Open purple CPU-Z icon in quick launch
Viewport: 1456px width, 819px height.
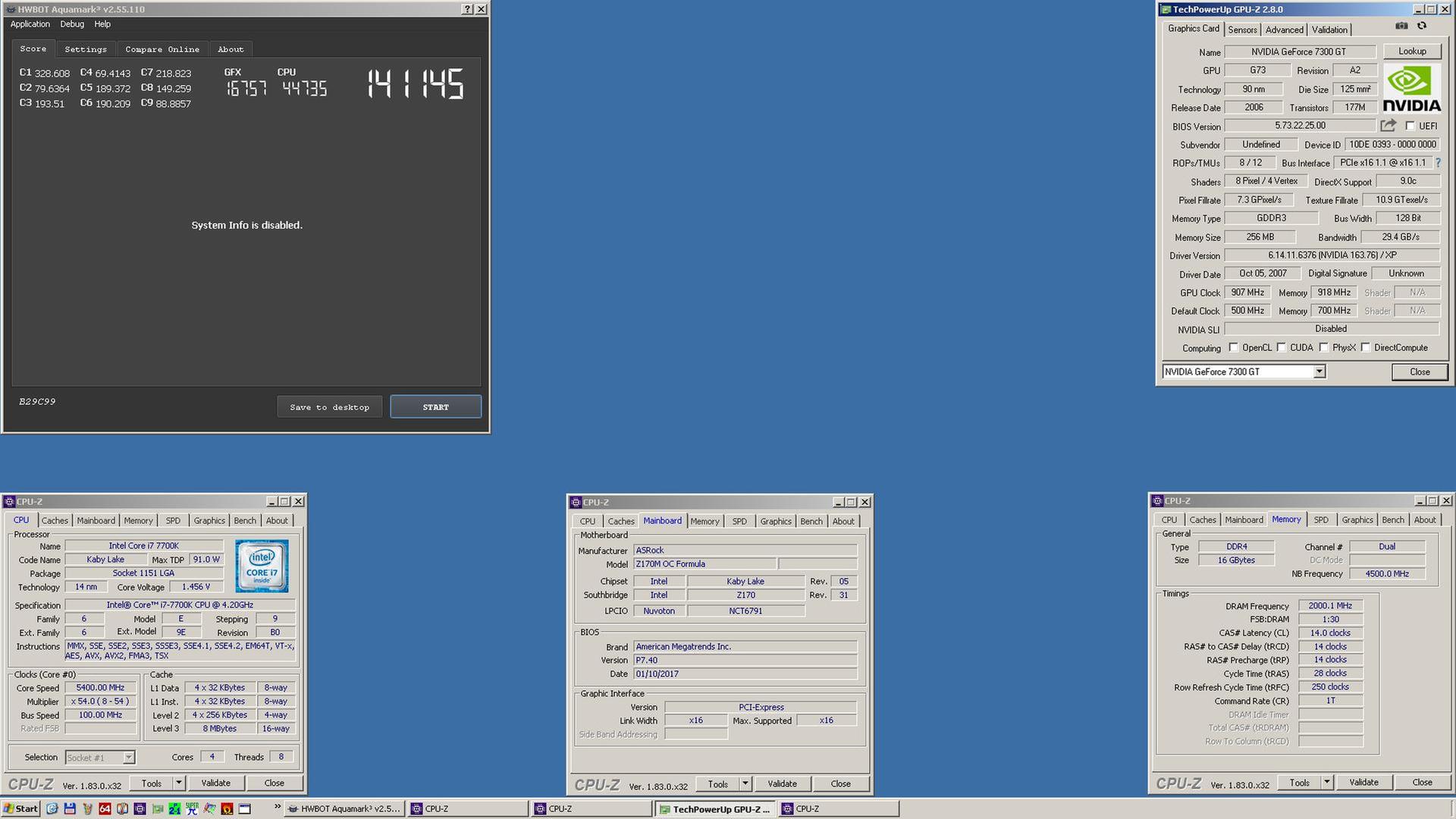point(140,808)
